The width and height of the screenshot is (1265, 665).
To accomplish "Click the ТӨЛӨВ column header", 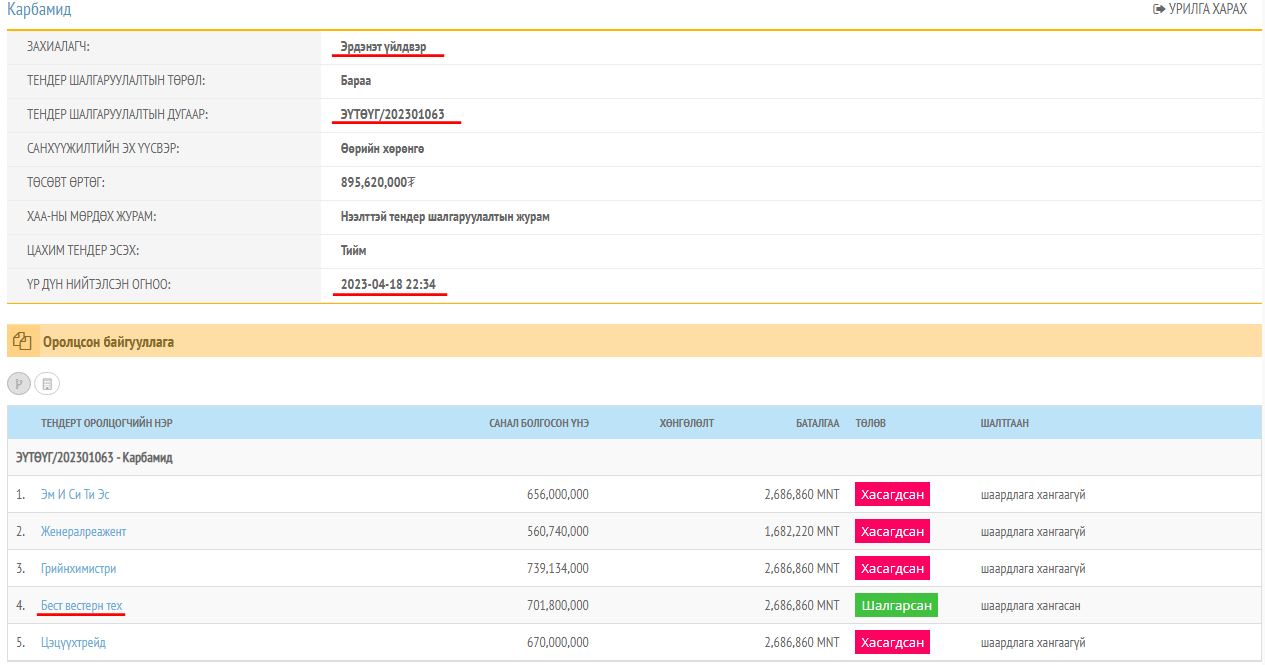I will [870, 423].
